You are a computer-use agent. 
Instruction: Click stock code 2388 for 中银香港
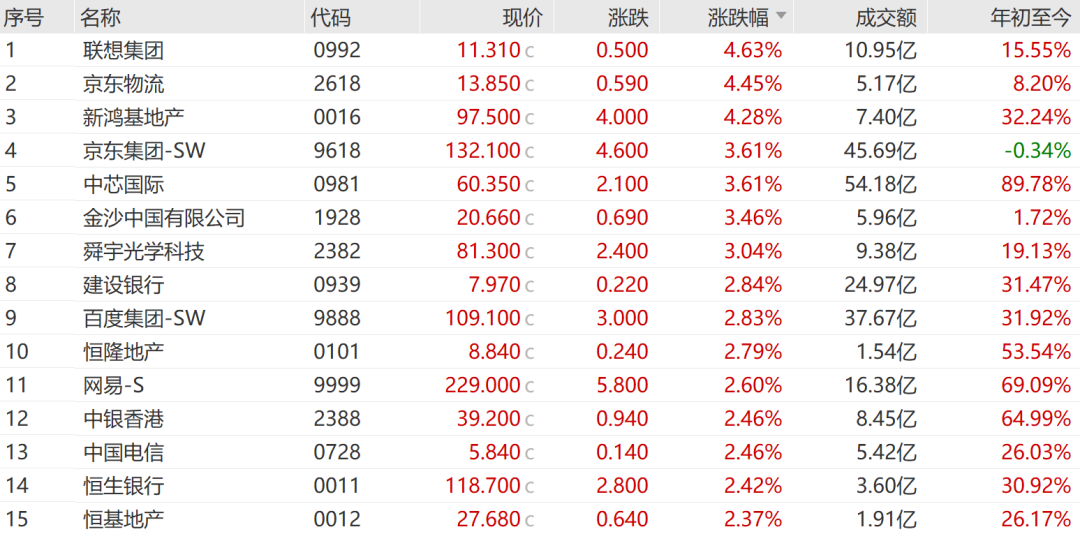click(x=336, y=419)
